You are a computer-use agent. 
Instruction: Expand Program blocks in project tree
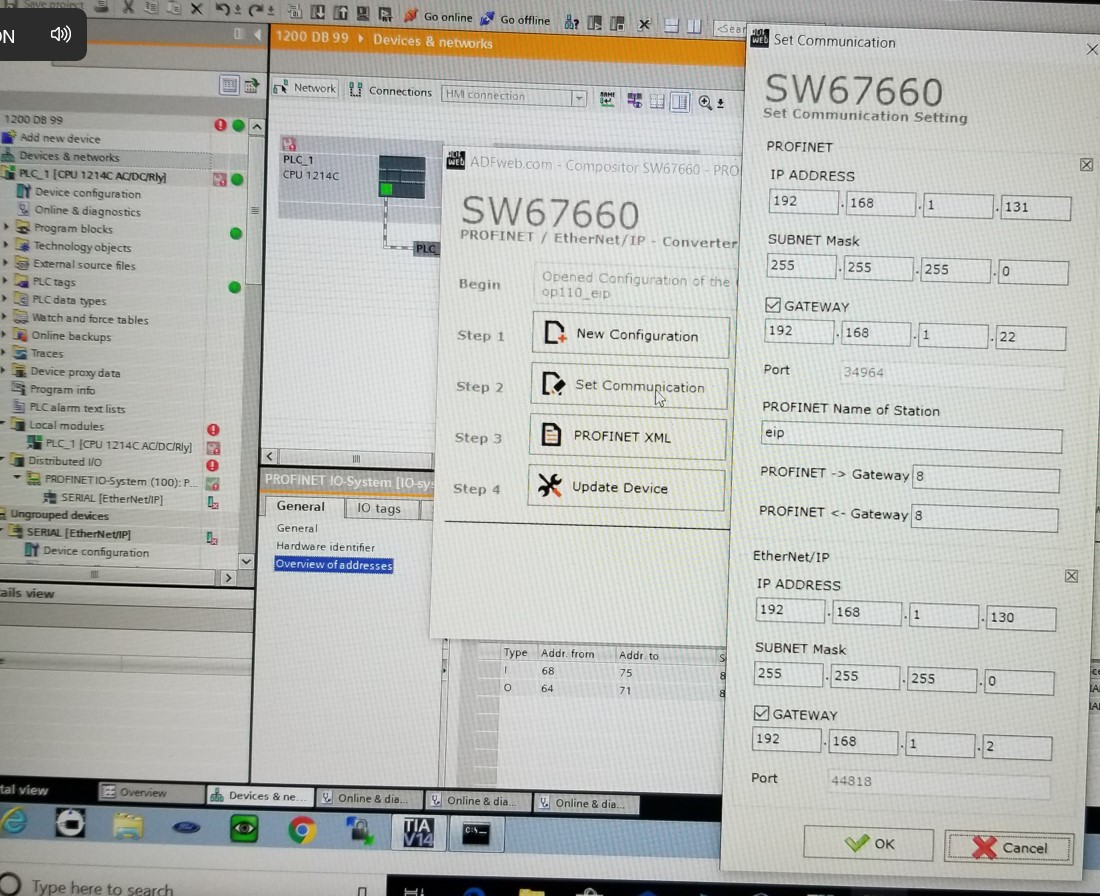pyautogui.click(x=6, y=227)
